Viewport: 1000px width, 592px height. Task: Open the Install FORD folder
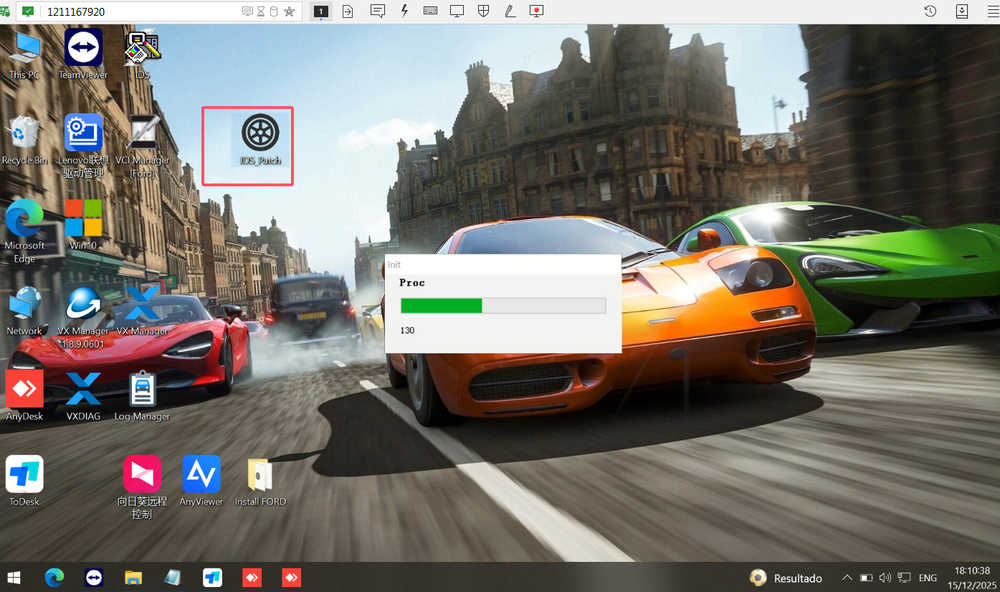click(260, 474)
